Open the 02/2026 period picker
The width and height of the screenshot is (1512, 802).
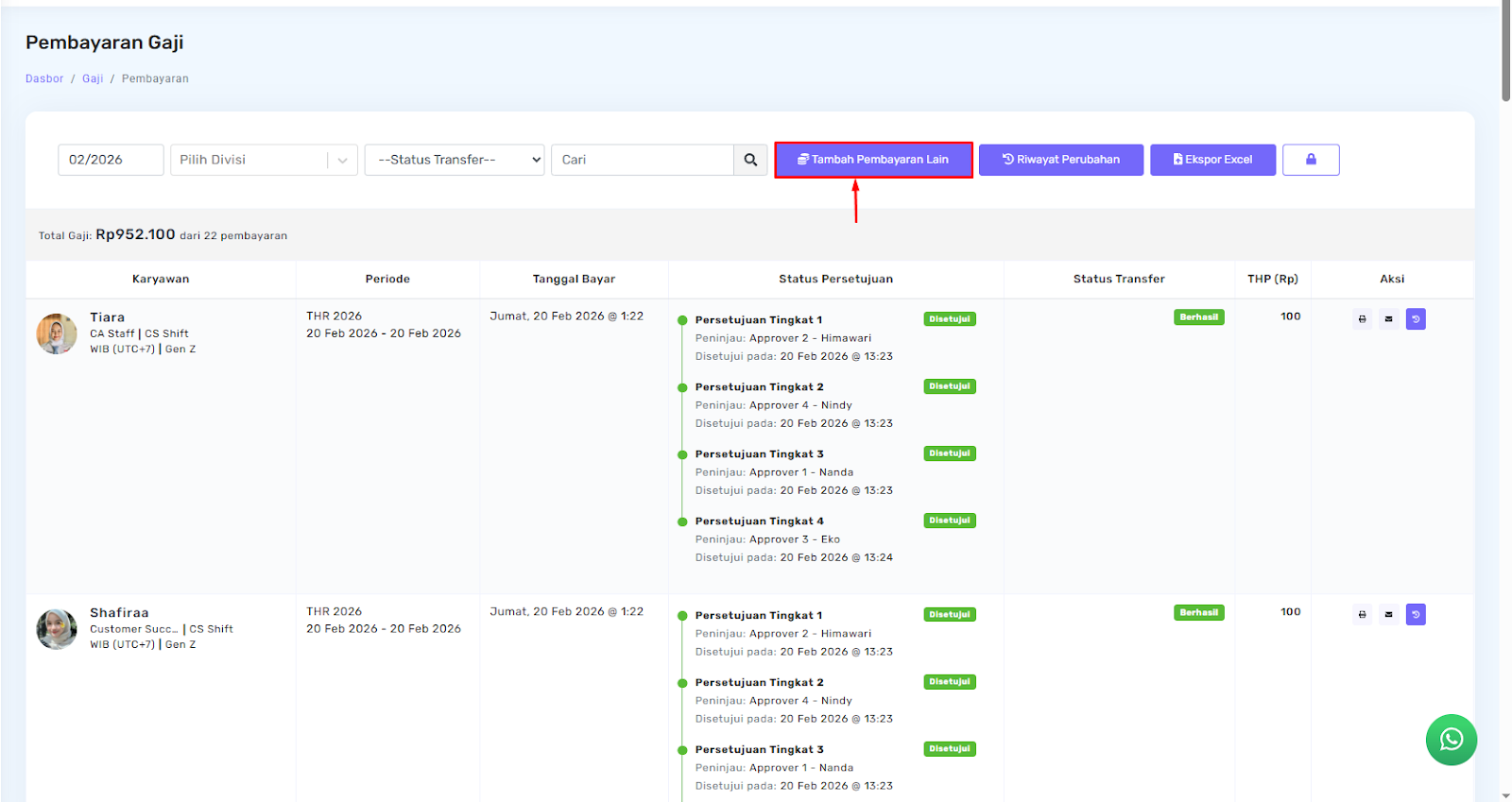[x=111, y=160]
